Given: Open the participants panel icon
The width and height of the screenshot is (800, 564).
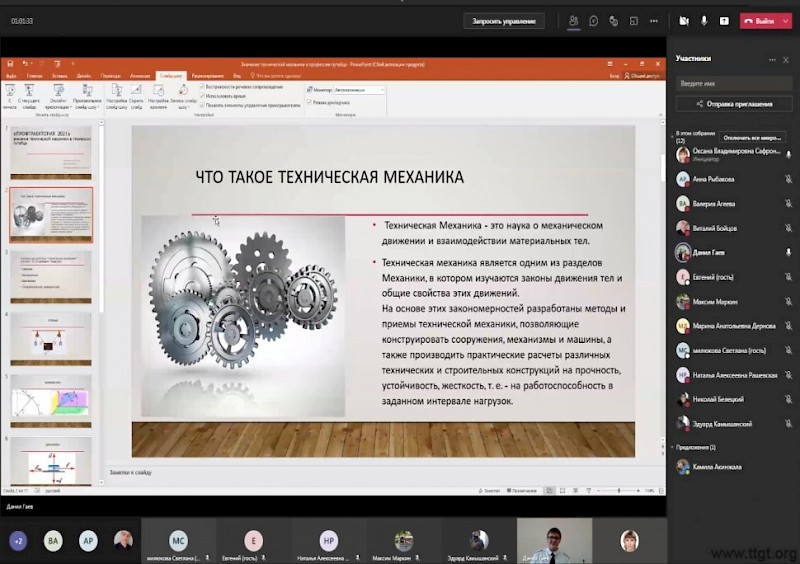Looking at the screenshot, I should pos(573,20).
